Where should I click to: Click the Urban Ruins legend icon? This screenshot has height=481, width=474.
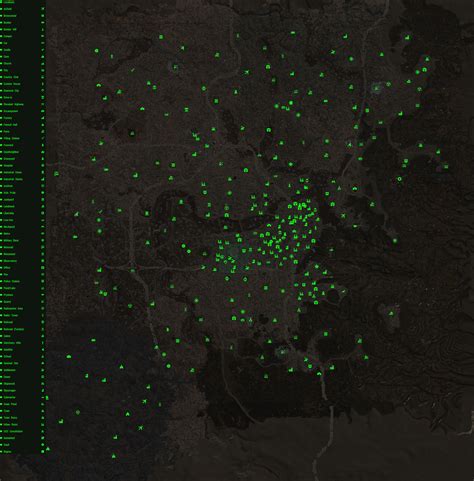coord(43,425)
